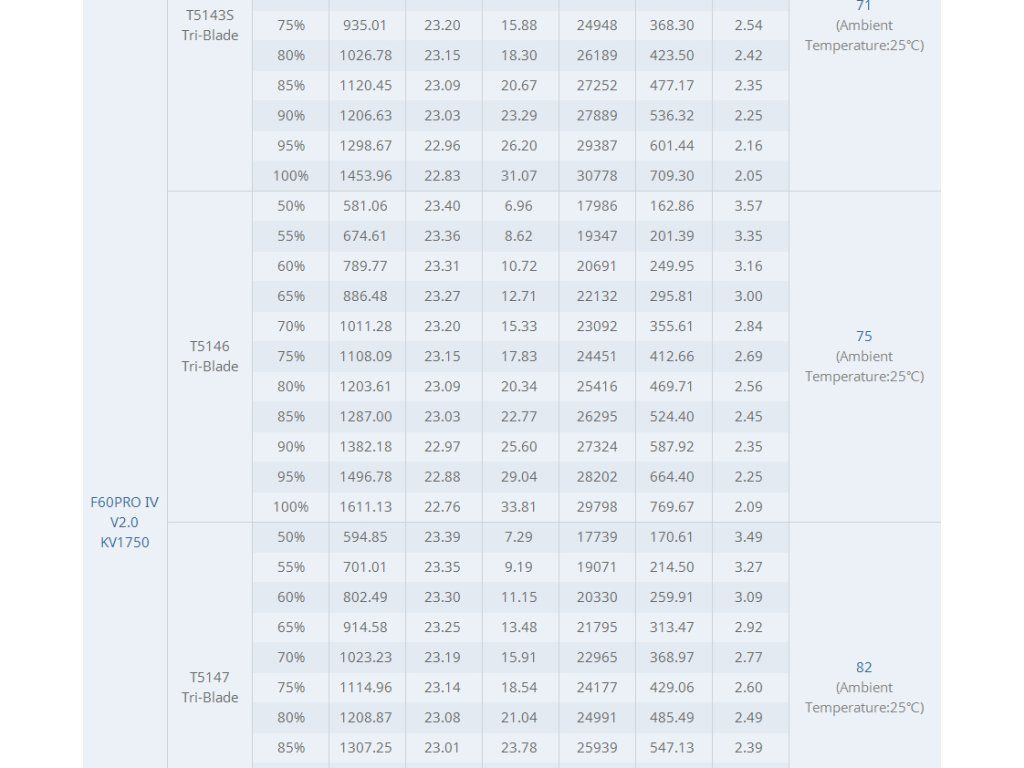Select the thrust value 581.06

pyautogui.click(x=366, y=206)
